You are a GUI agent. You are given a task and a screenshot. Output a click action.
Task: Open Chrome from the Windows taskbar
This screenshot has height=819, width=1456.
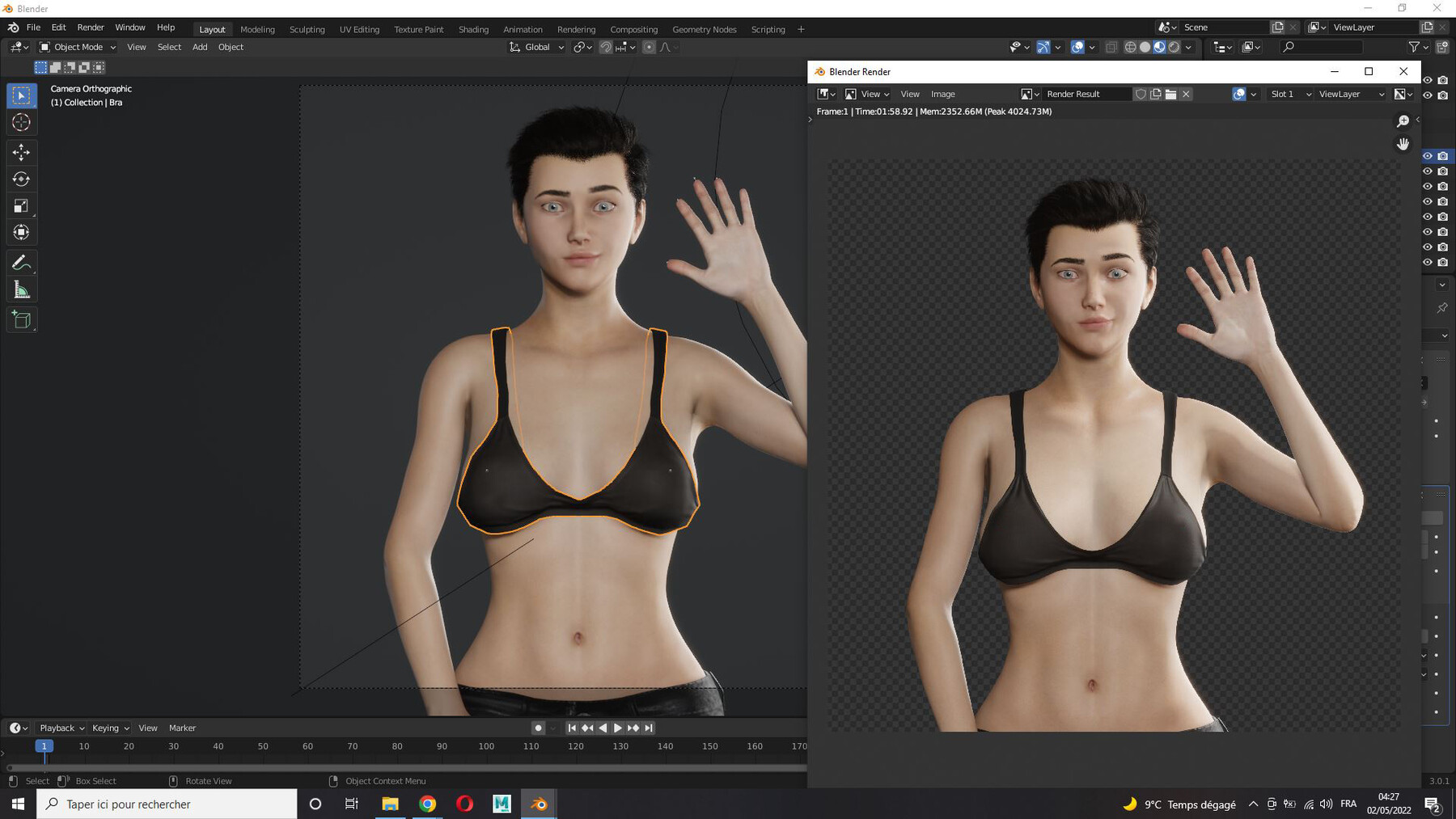[427, 804]
